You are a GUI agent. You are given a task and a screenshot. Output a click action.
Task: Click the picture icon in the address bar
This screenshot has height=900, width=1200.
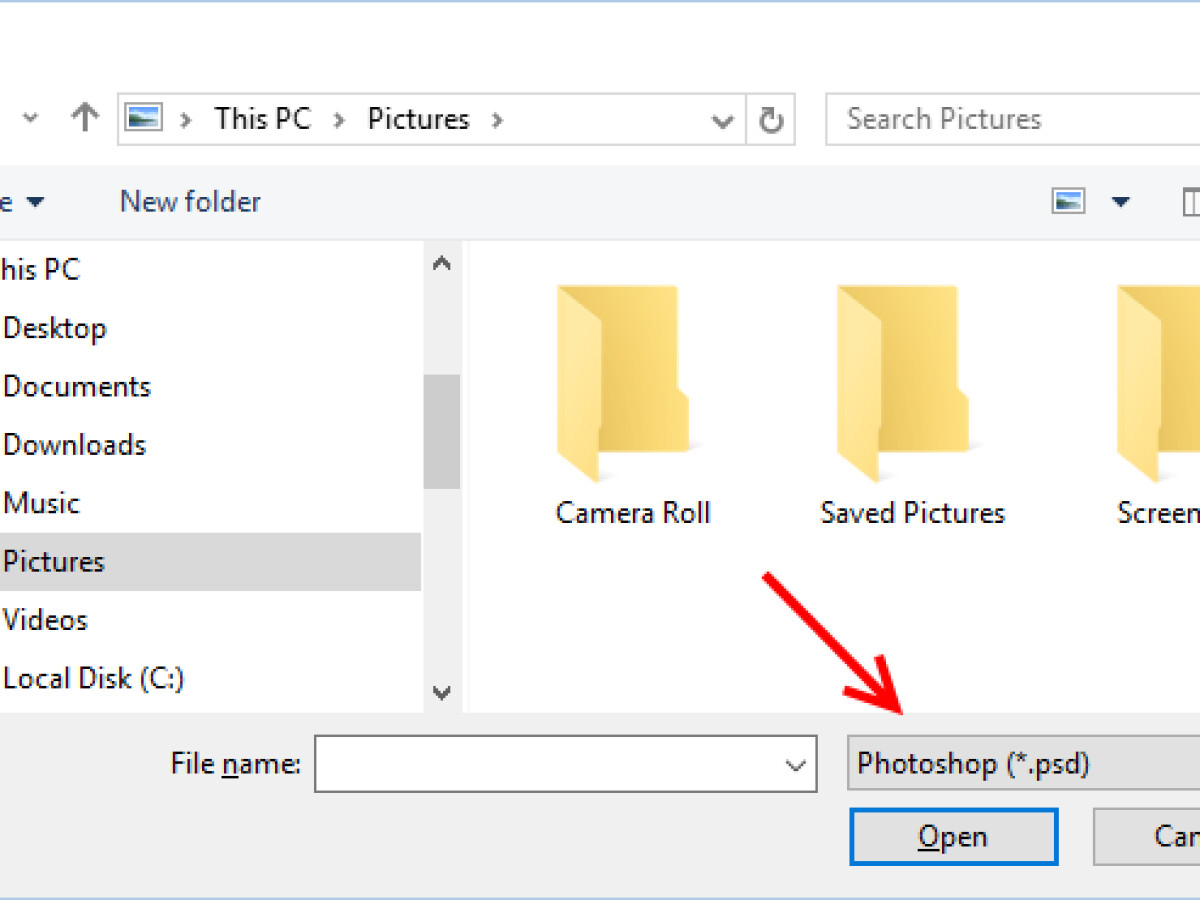tap(143, 117)
